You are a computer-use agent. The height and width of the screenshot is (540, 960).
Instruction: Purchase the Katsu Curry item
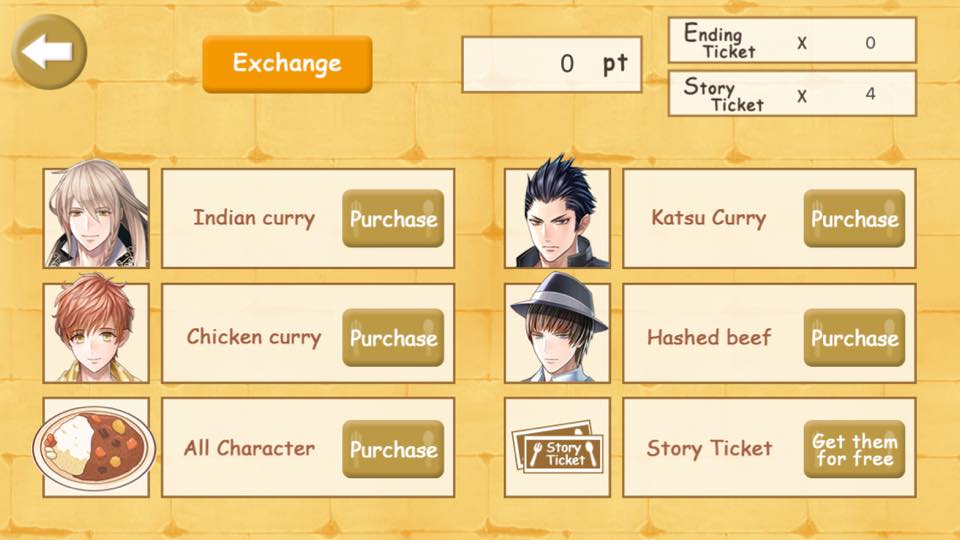point(854,219)
